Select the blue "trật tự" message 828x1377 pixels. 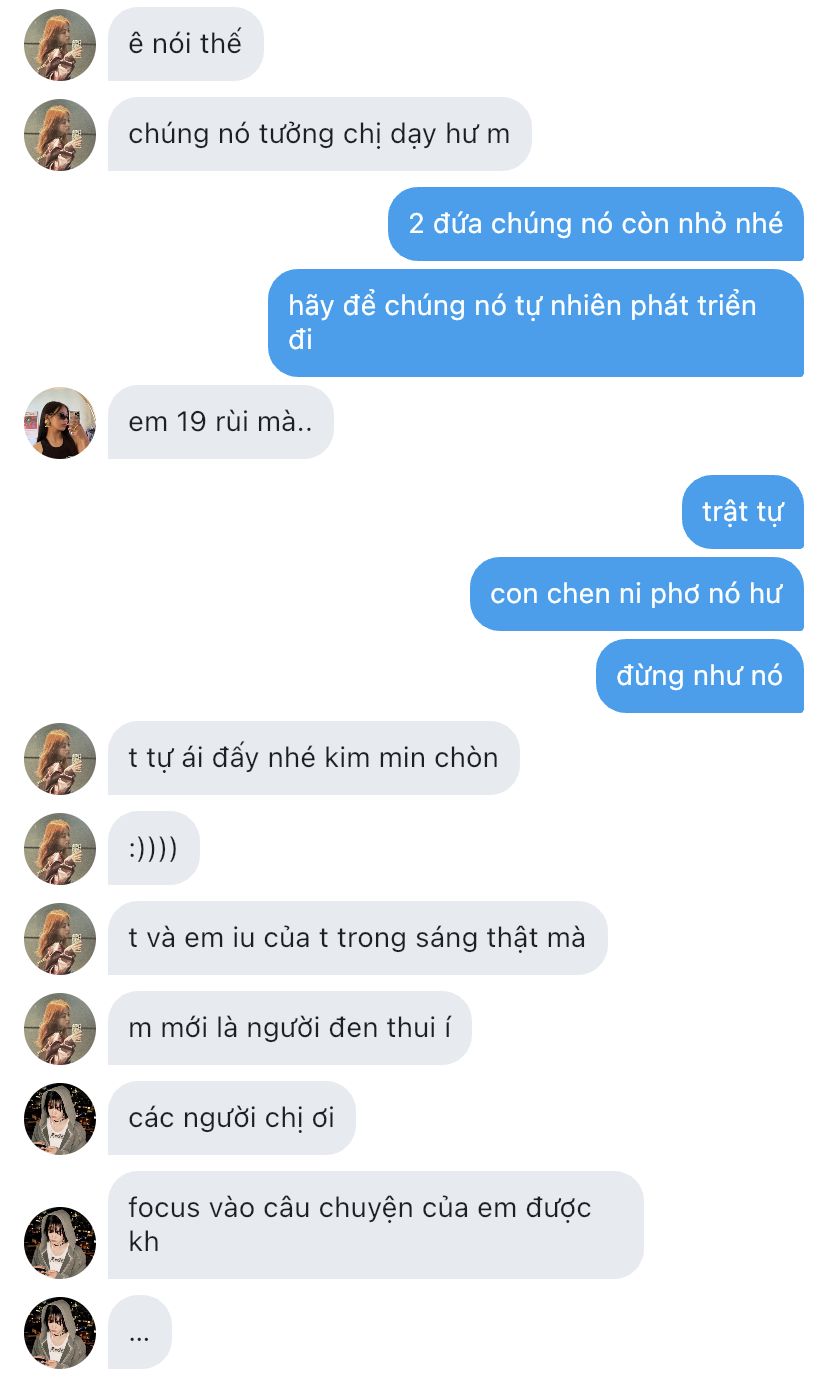point(743,512)
